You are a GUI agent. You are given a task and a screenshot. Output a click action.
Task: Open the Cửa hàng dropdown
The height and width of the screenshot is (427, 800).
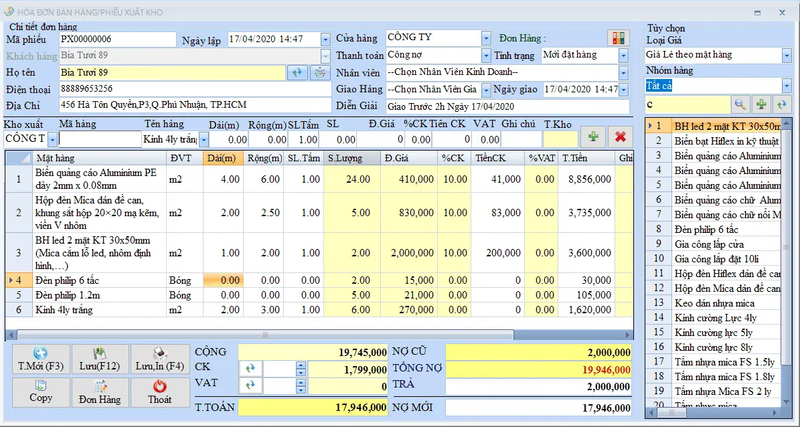coord(486,38)
